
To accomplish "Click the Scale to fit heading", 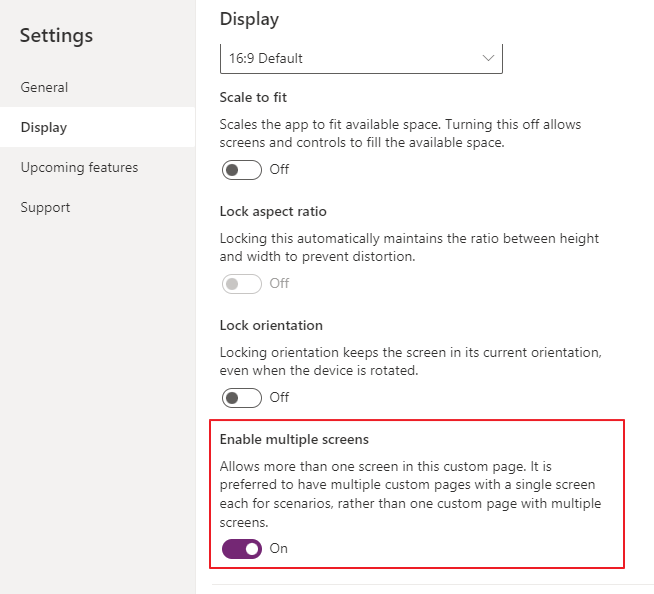I will pyautogui.click(x=254, y=97).
